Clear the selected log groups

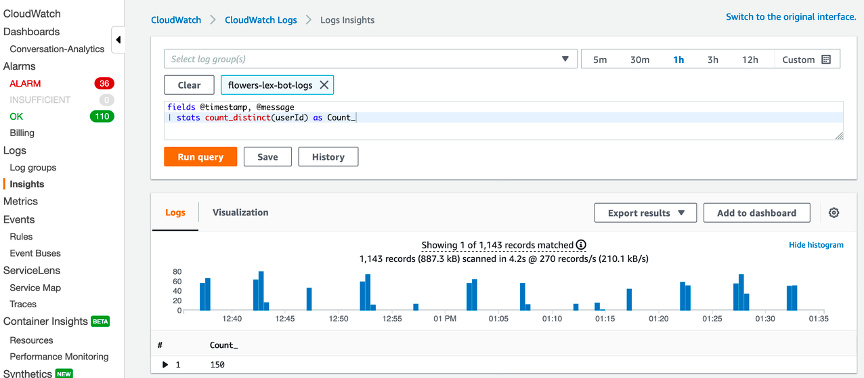(x=189, y=85)
